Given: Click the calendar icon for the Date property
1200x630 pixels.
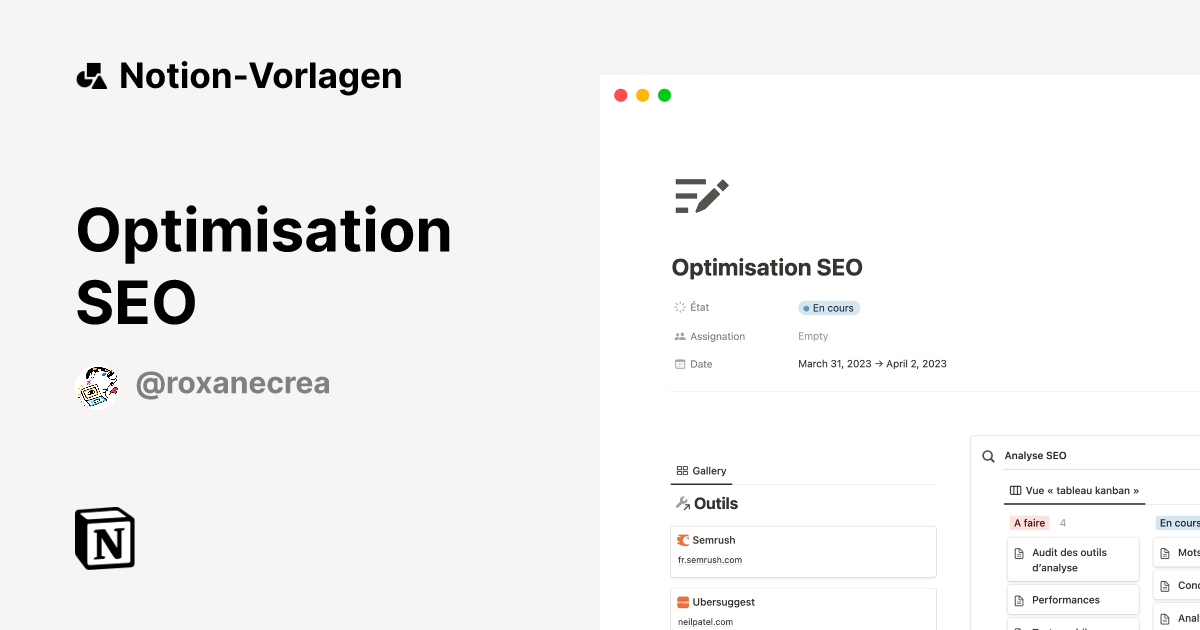Looking at the screenshot, I should pos(679,363).
